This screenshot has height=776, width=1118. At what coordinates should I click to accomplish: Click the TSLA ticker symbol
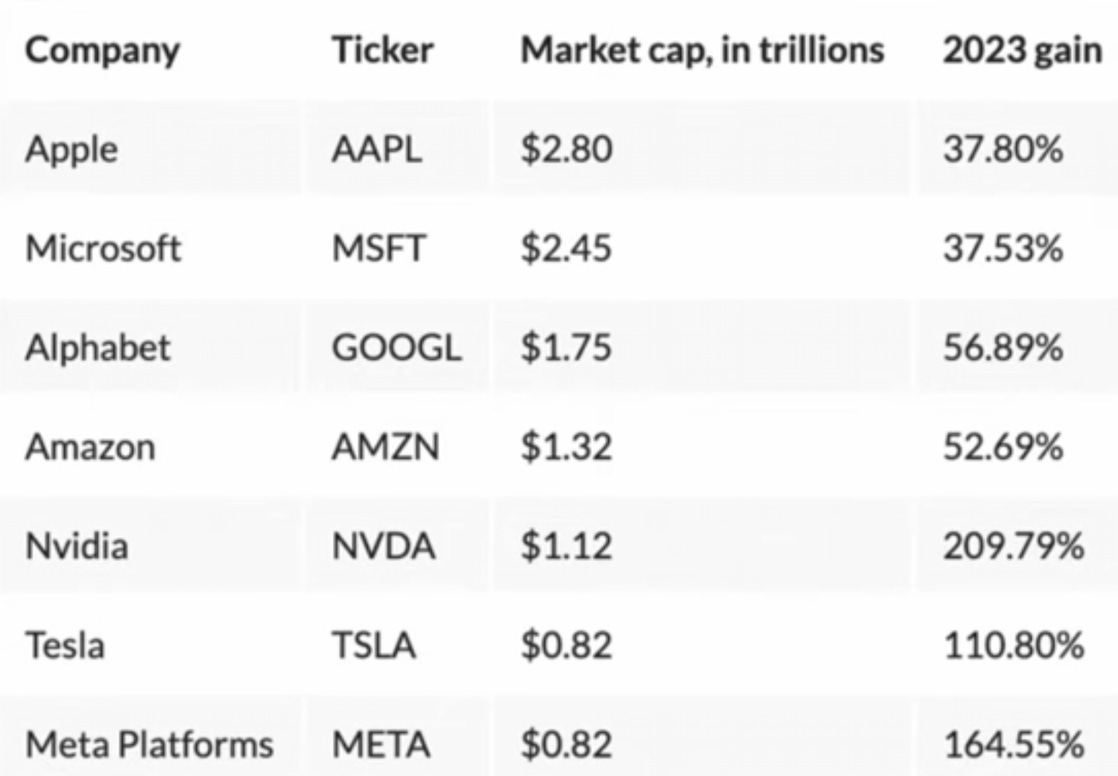(x=374, y=645)
